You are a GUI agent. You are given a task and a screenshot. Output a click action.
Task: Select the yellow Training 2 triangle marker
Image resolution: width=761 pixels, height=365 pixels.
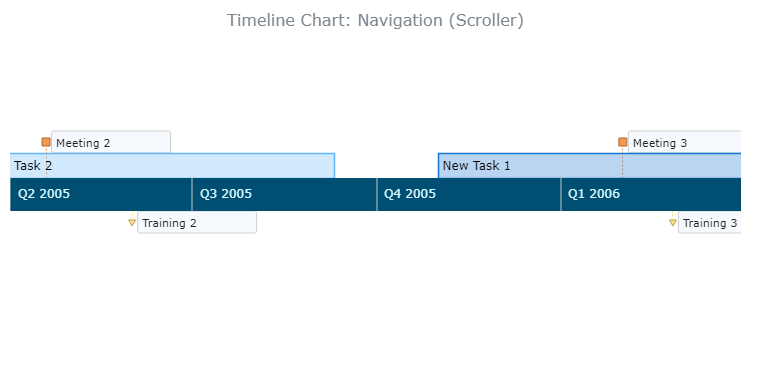point(132,222)
